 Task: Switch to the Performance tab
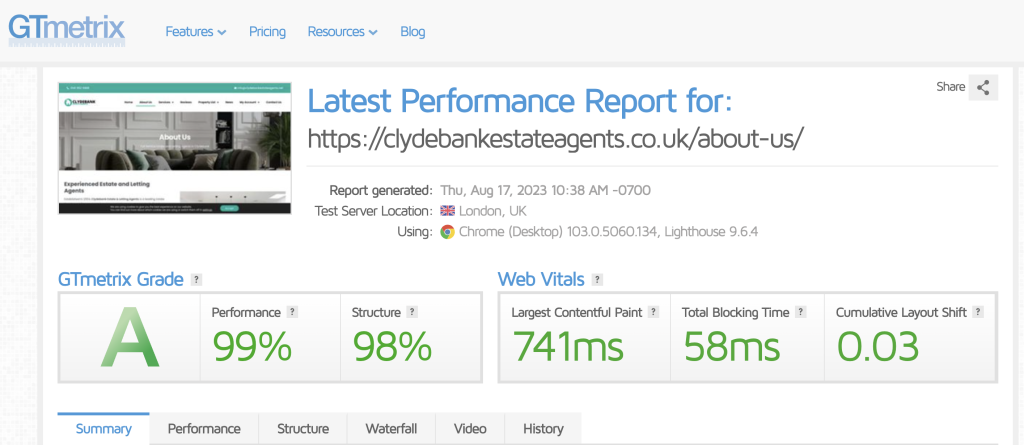(204, 429)
